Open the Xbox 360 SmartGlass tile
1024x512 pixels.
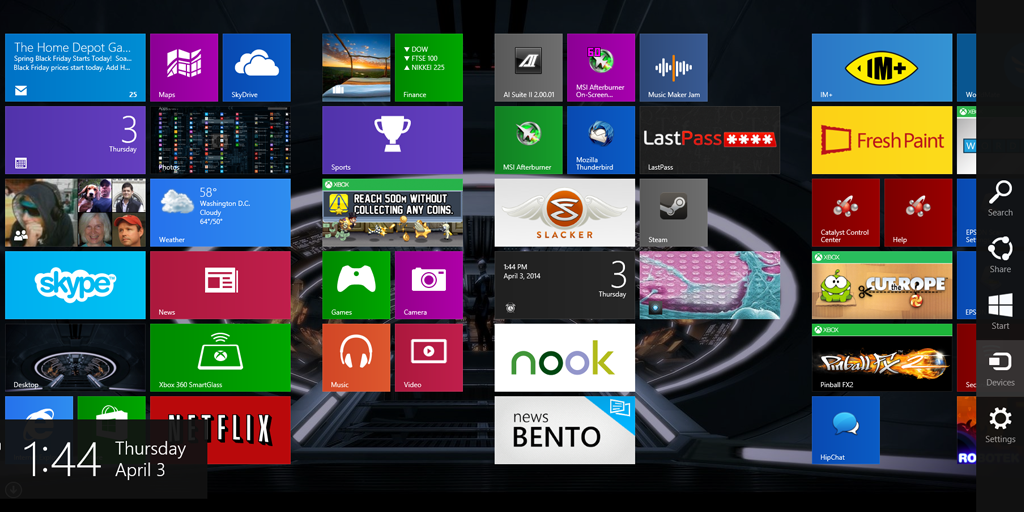click(x=220, y=358)
